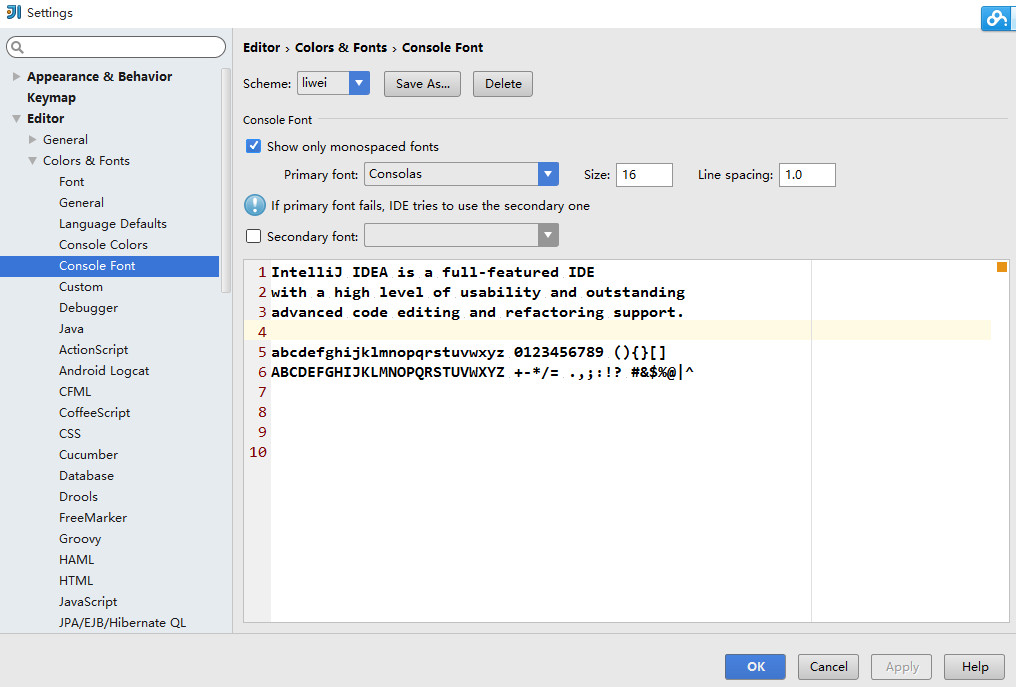The image size is (1016, 687).
Task: Open the Primary font dropdown
Action: point(548,174)
